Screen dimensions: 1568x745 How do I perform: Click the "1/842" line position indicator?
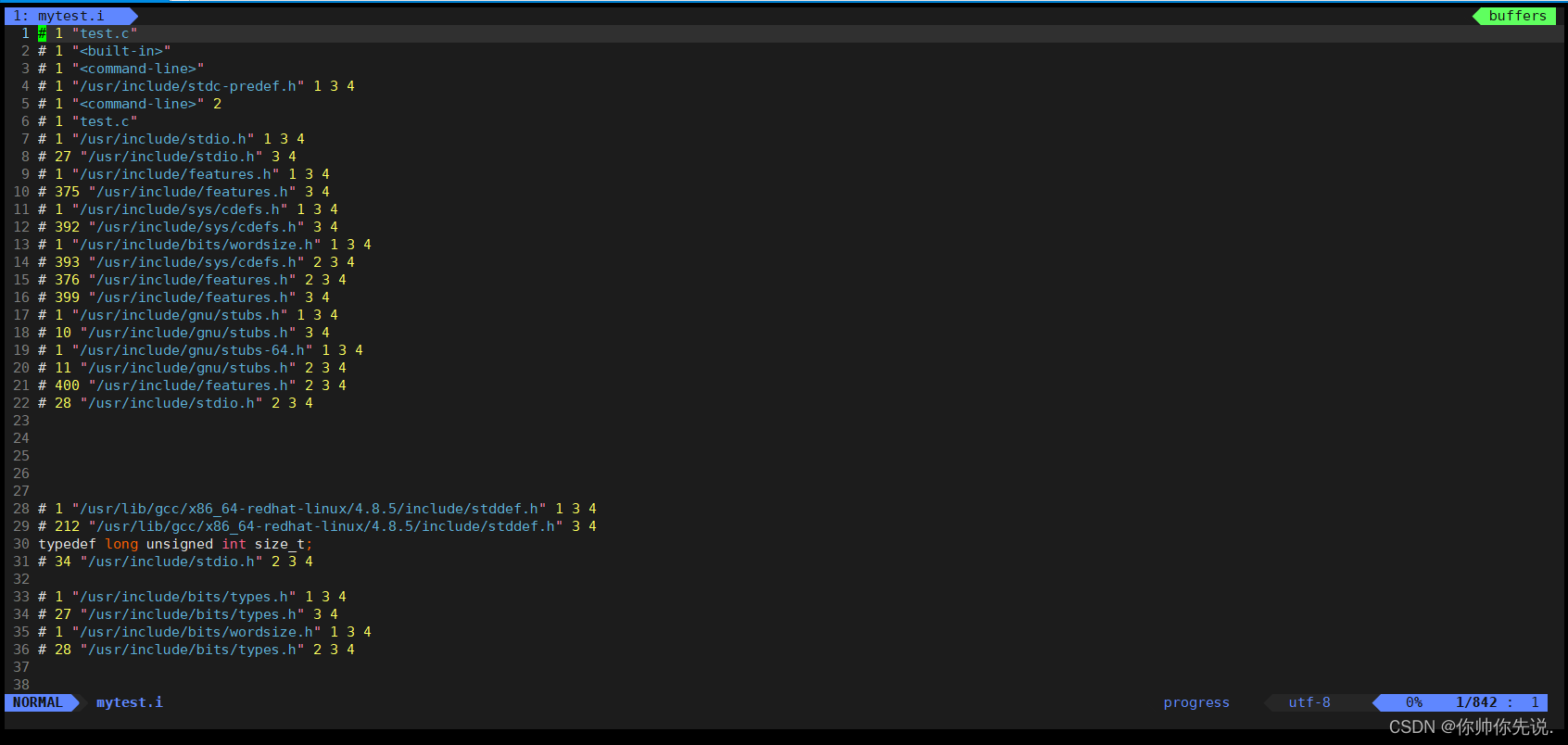[x=1476, y=702]
